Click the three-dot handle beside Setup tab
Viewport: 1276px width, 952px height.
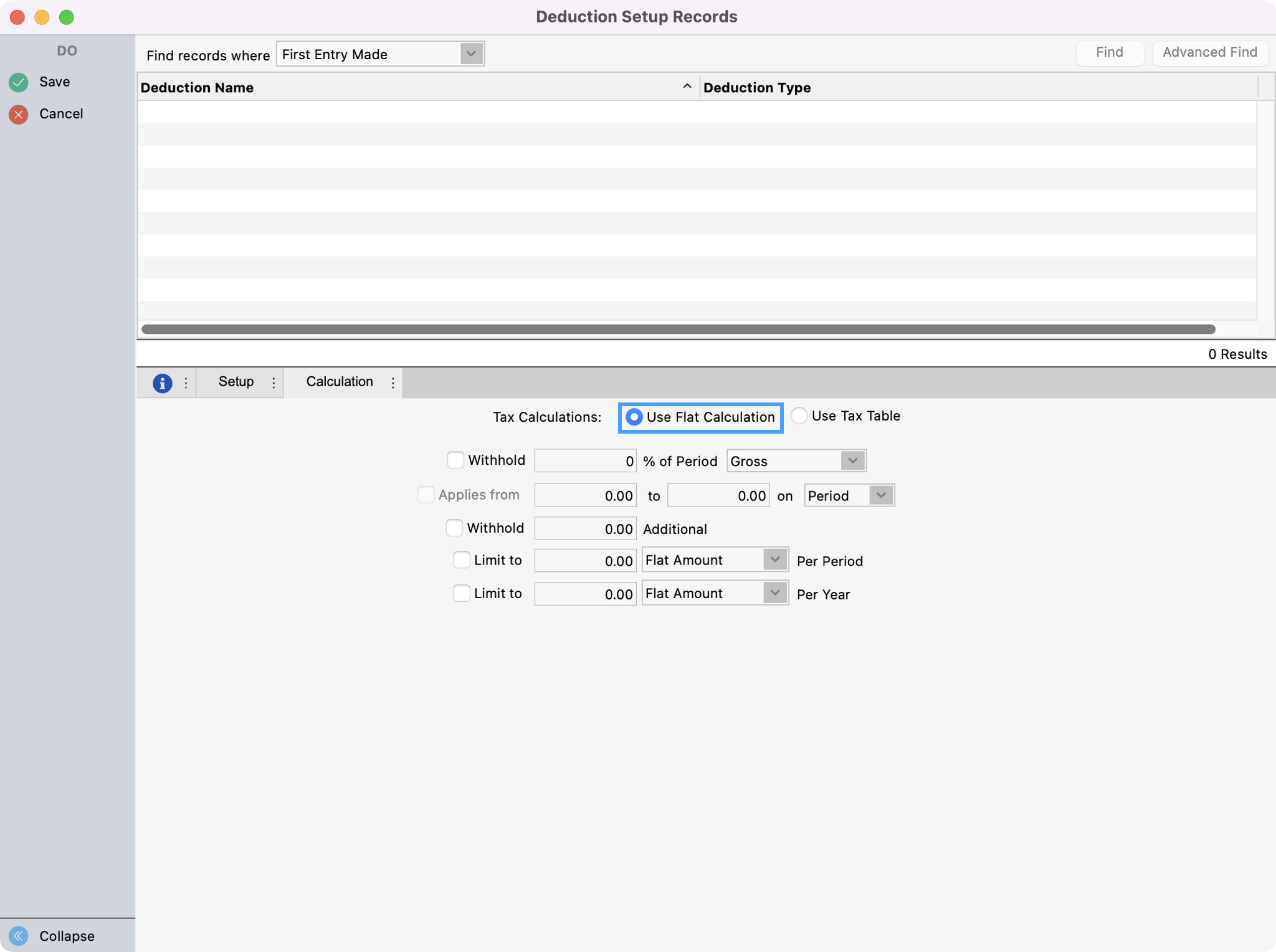(274, 383)
